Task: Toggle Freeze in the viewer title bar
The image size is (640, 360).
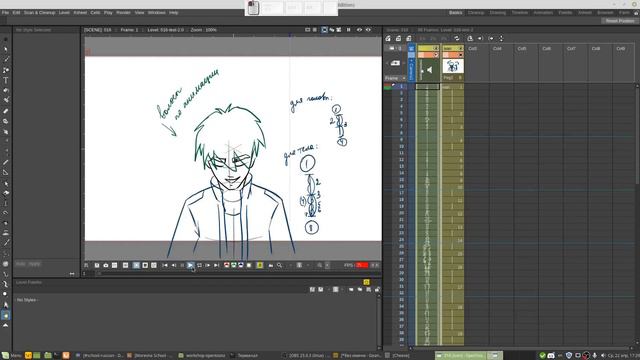Action: click(x=349, y=30)
